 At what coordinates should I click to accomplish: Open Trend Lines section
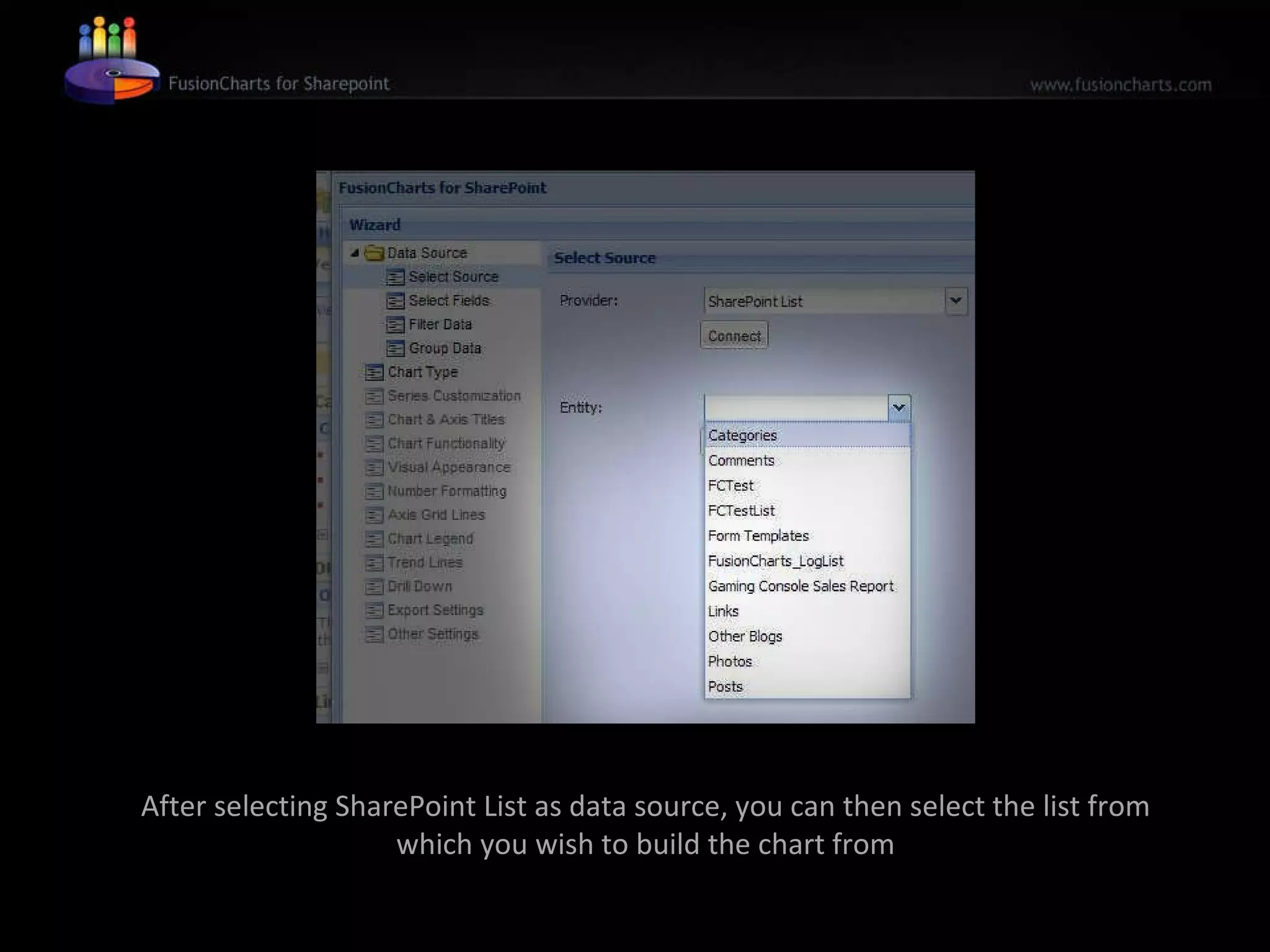click(425, 562)
